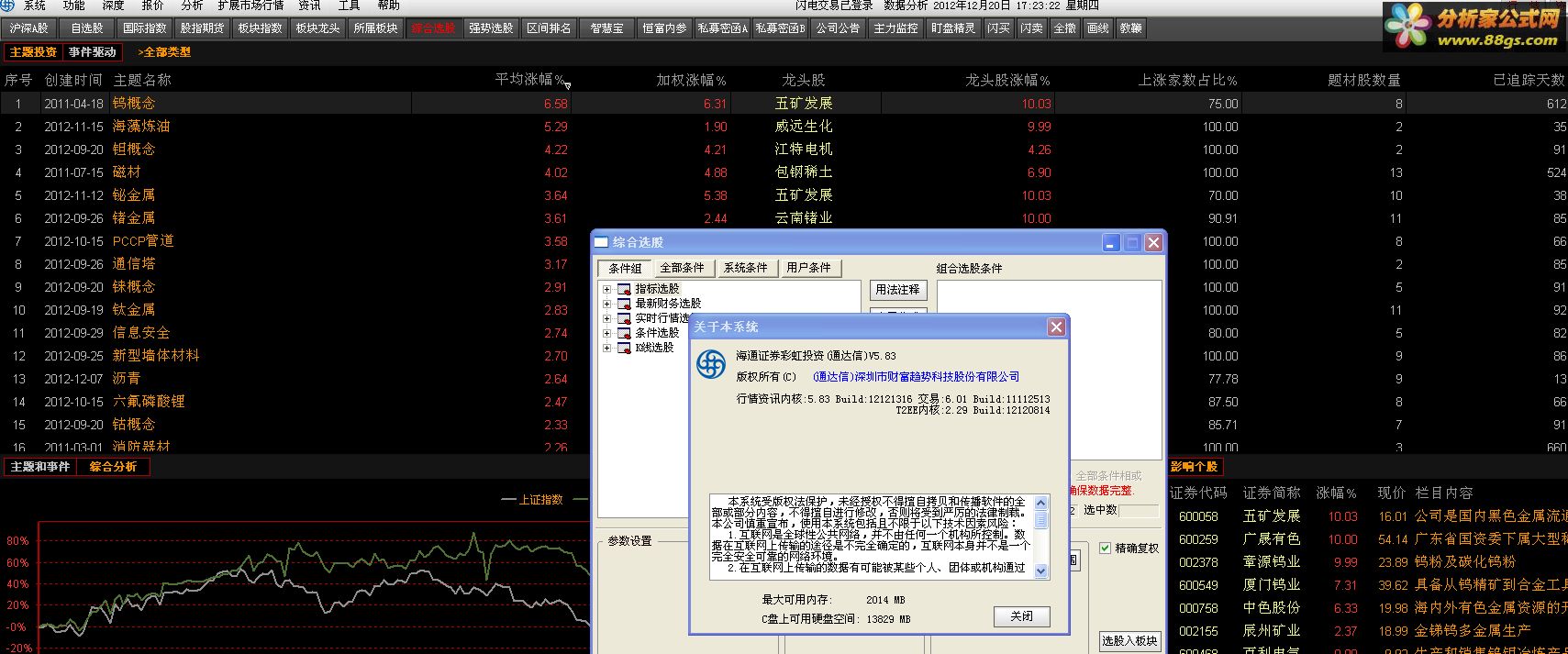Click the 关闭 button in About dialog
The height and width of the screenshot is (654, 1568).
point(1021,616)
